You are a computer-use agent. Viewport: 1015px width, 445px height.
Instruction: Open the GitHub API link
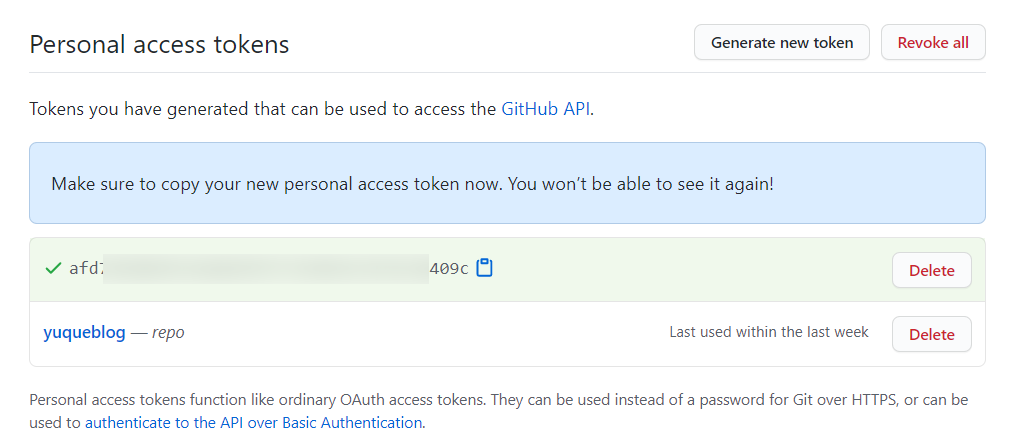coord(545,109)
